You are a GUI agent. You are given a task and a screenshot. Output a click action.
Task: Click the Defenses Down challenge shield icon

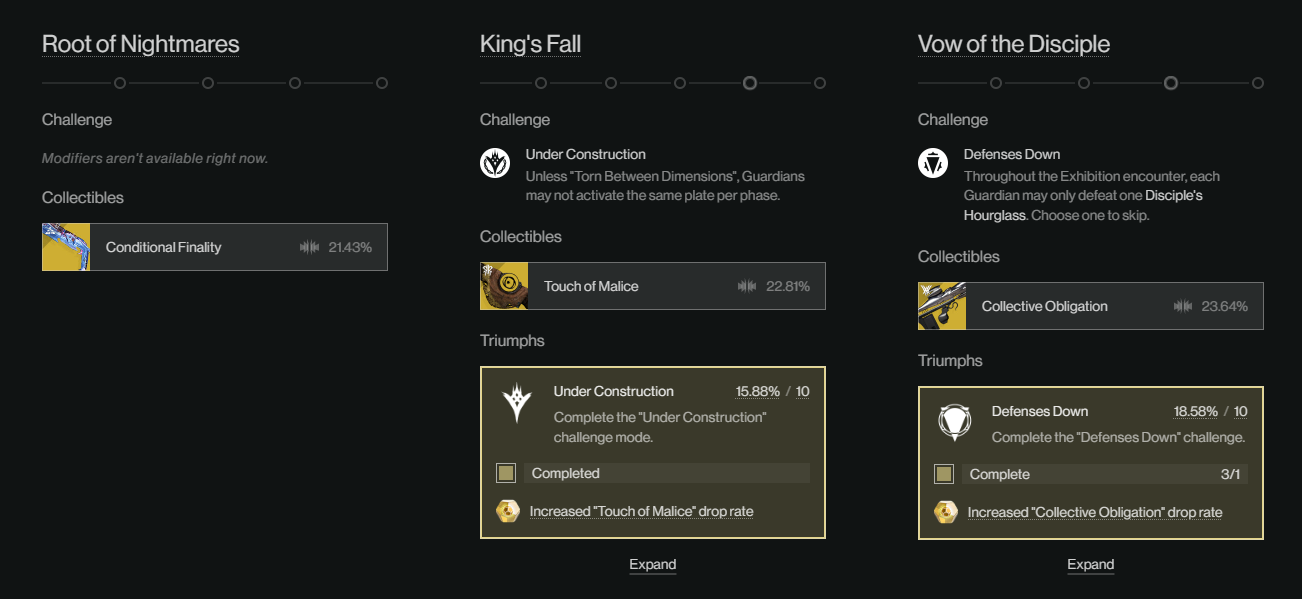(x=933, y=163)
